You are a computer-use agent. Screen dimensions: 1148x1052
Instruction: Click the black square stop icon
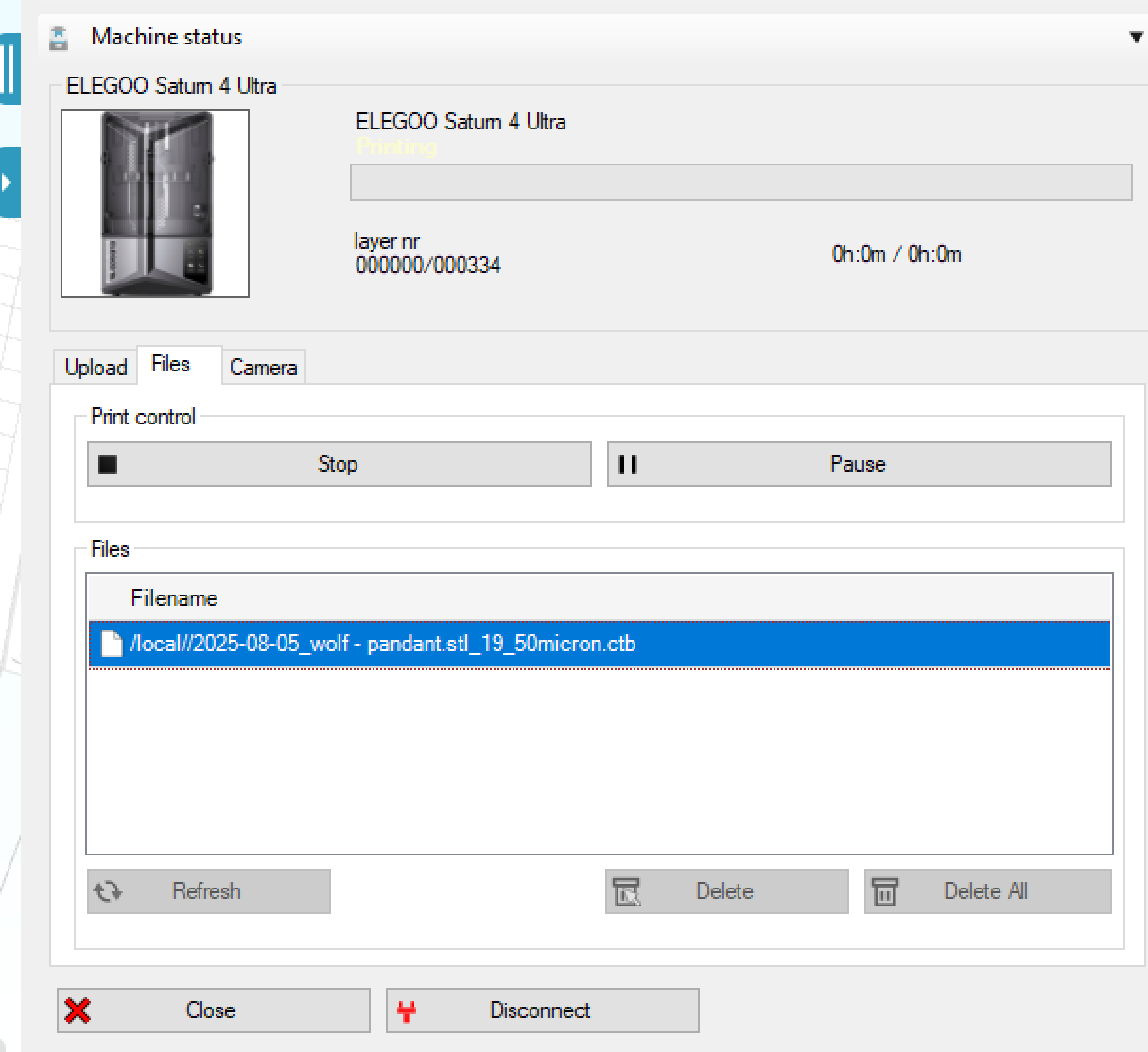(x=108, y=464)
